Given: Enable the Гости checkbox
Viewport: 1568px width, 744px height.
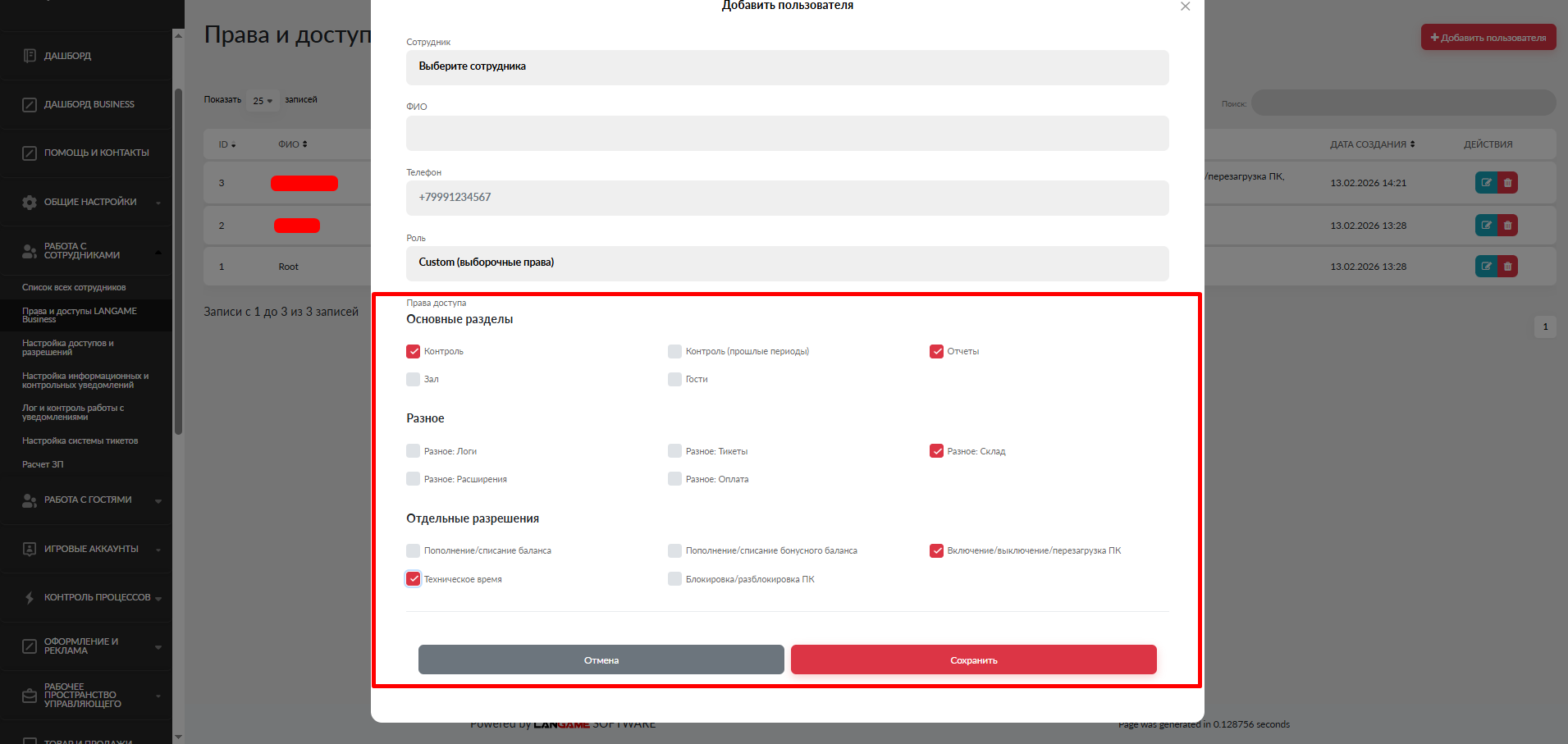Looking at the screenshot, I should 674,380.
